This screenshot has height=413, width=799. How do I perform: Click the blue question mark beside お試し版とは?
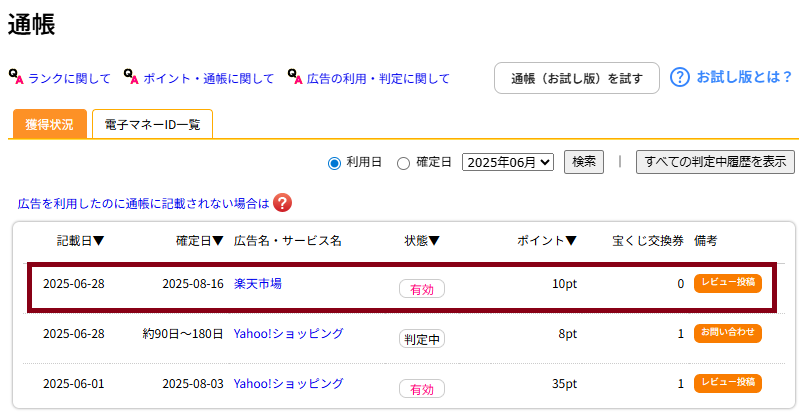coord(679,78)
